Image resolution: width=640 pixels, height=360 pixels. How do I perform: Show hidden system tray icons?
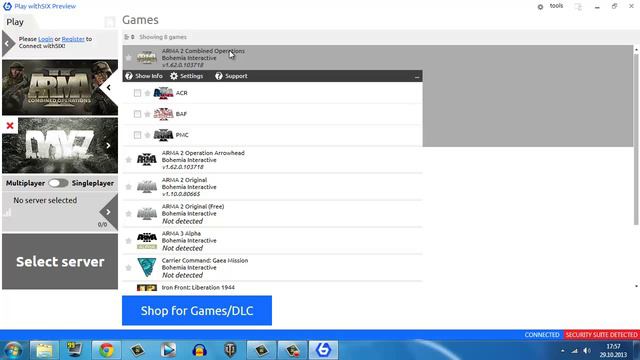pos(562,351)
